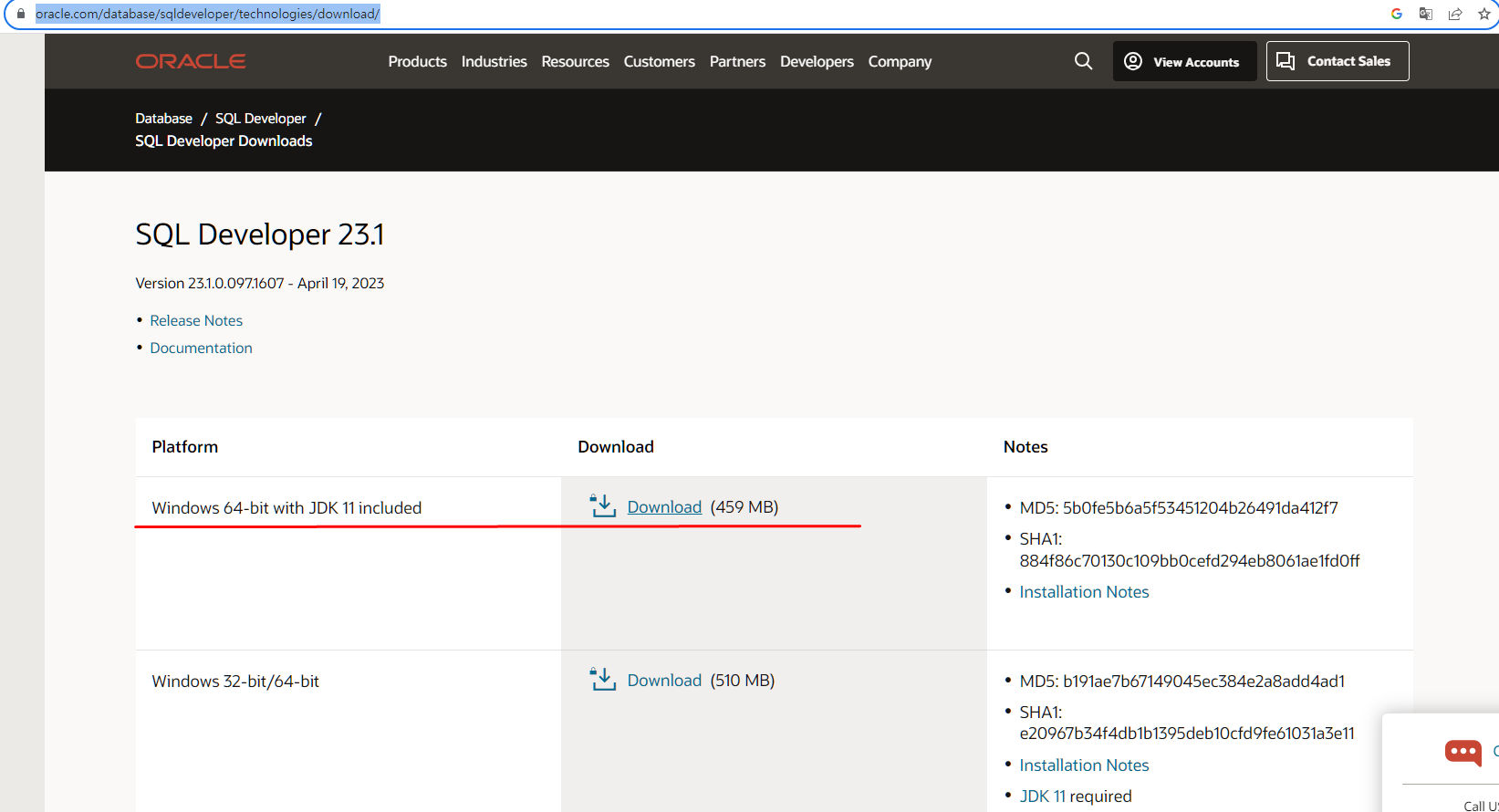The height and width of the screenshot is (812, 1499).
Task: Open the Documentation link
Action: pyautogui.click(x=201, y=348)
